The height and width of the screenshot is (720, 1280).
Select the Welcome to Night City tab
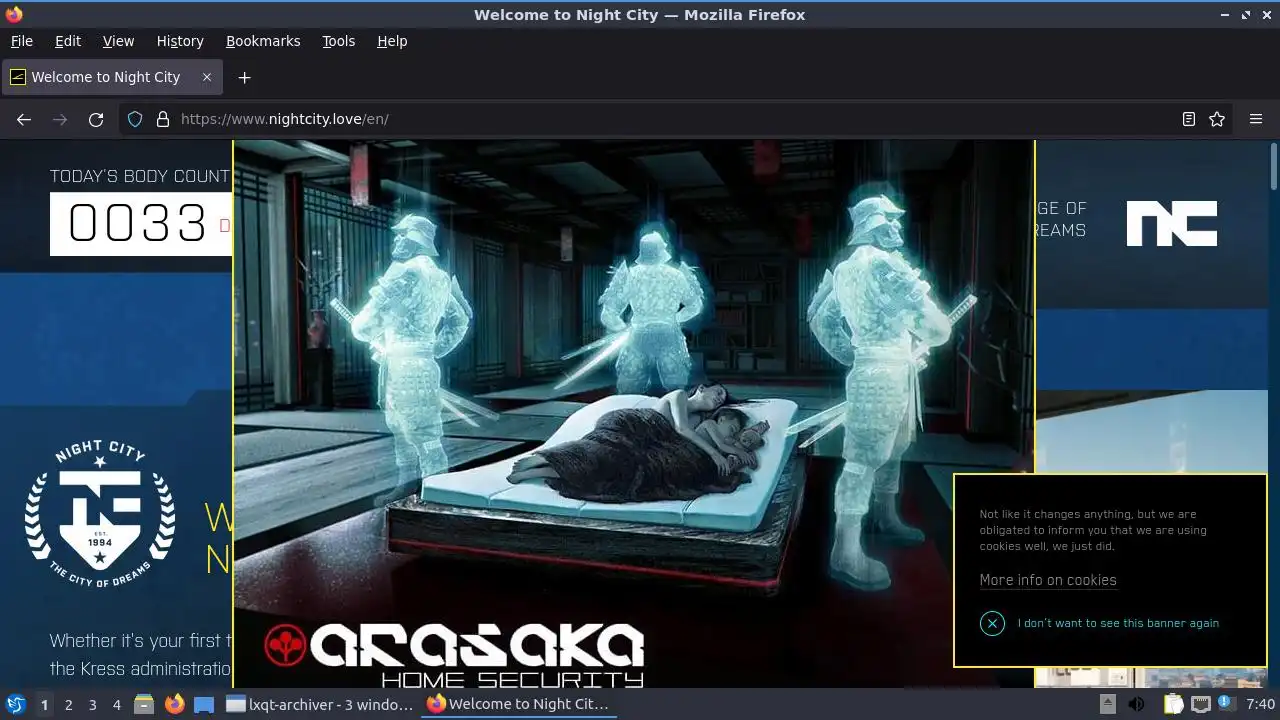pyautogui.click(x=112, y=77)
